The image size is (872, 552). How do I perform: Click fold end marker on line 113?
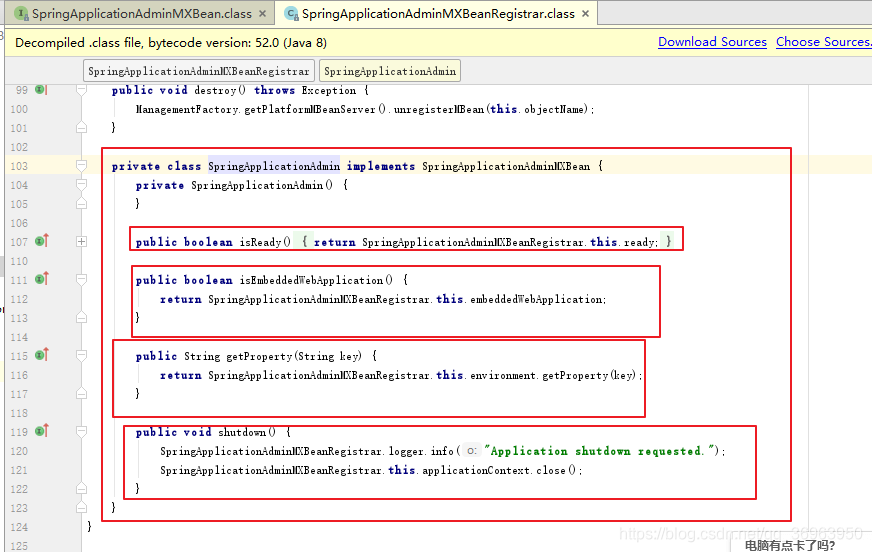(x=81, y=317)
